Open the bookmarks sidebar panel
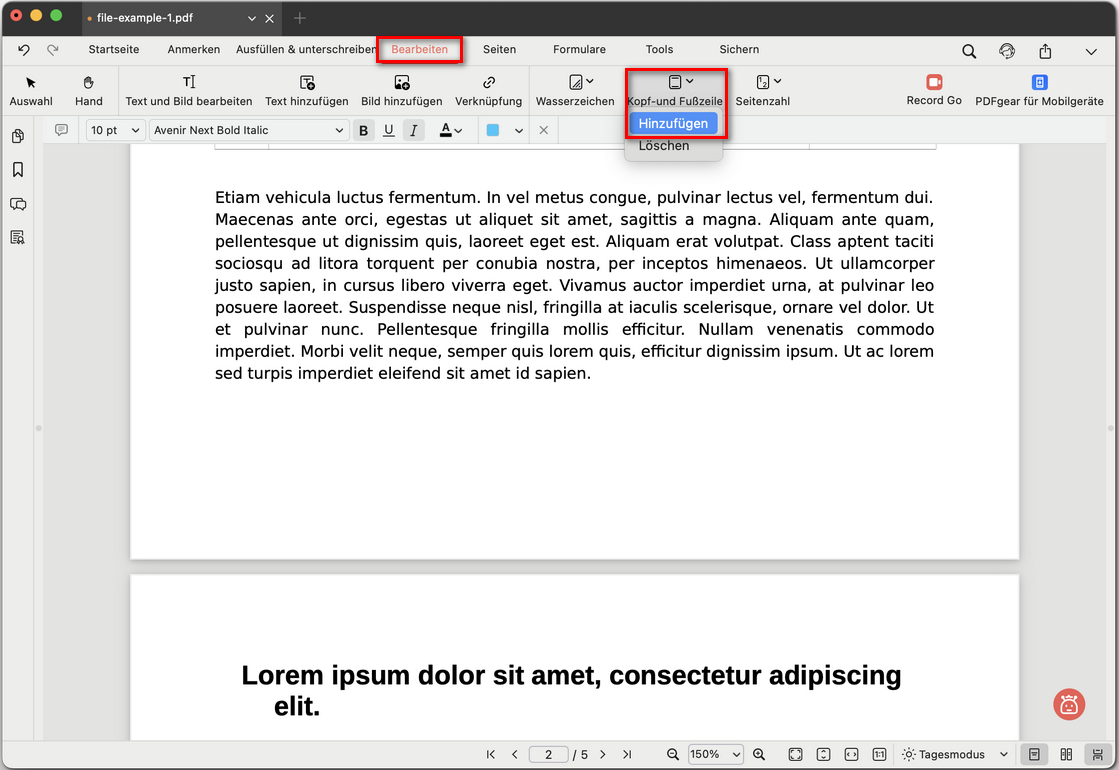 point(17,170)
